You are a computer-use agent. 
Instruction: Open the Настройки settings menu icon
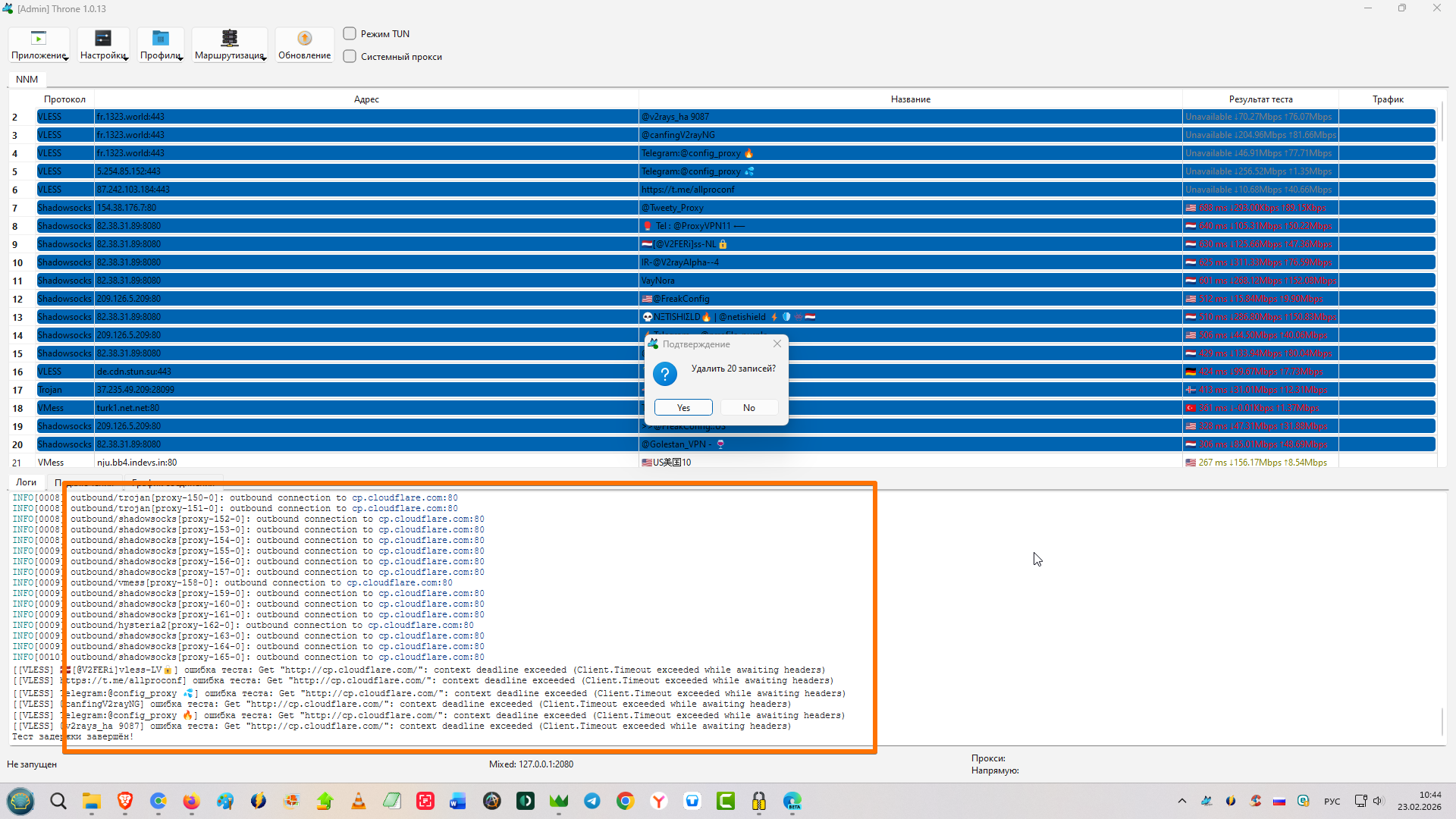(103, 38)
